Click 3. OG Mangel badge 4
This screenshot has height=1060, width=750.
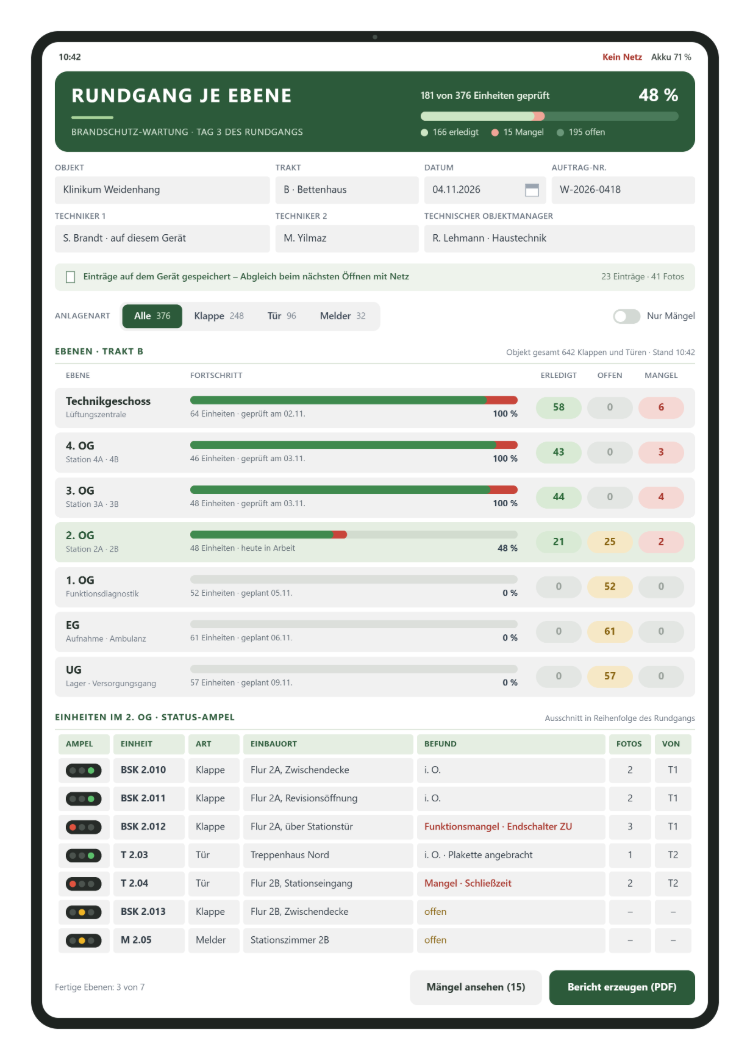[661, 497]
